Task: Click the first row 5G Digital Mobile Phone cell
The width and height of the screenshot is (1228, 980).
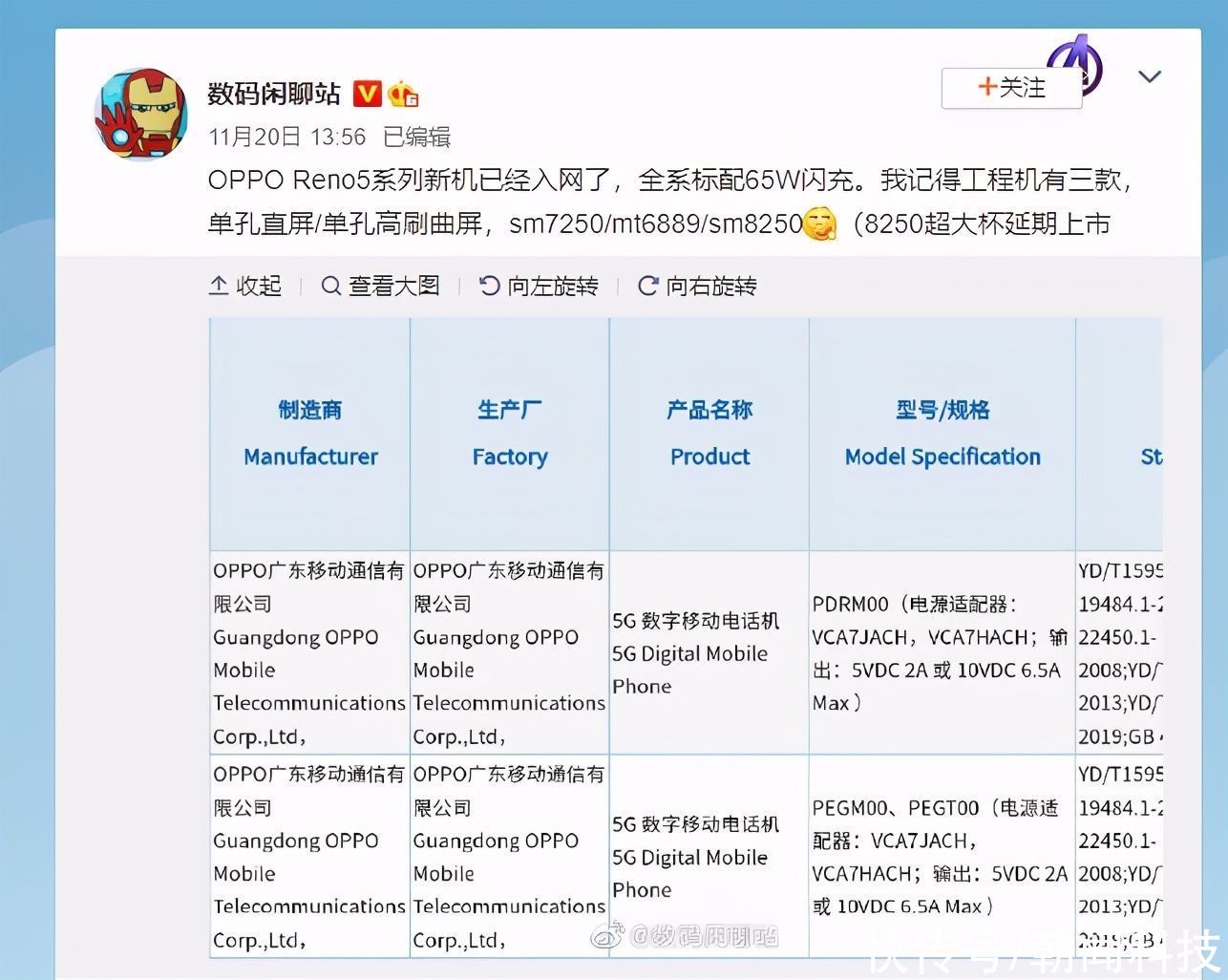Action: (x=709, y=652)
